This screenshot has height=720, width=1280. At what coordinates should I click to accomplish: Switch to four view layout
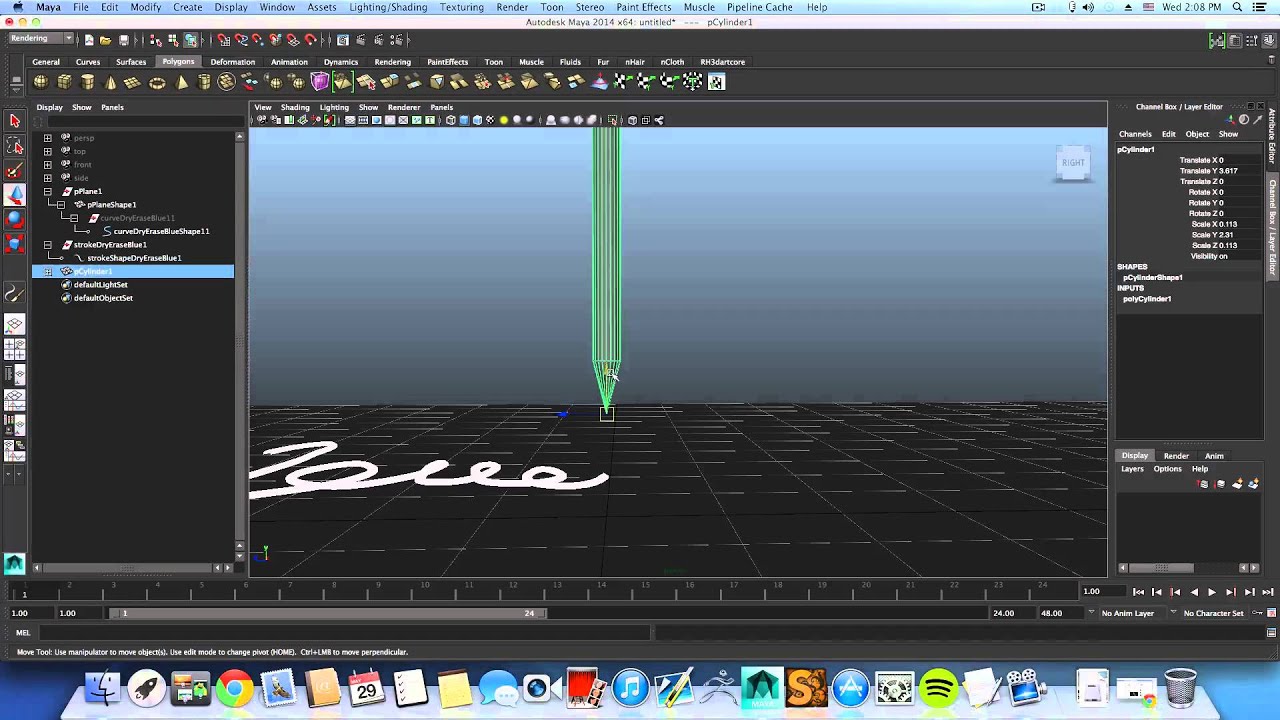[14, 349]
